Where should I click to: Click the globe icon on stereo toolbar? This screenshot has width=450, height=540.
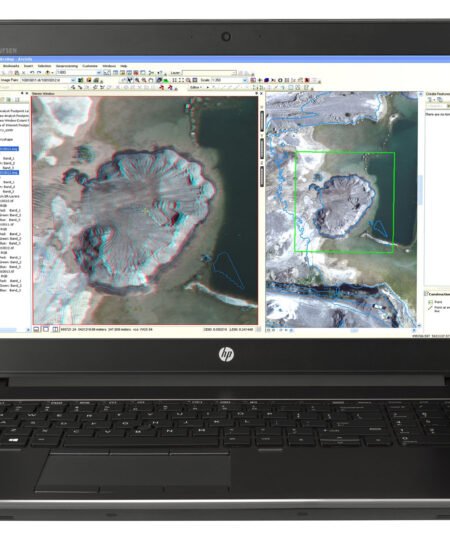point(159,80)
